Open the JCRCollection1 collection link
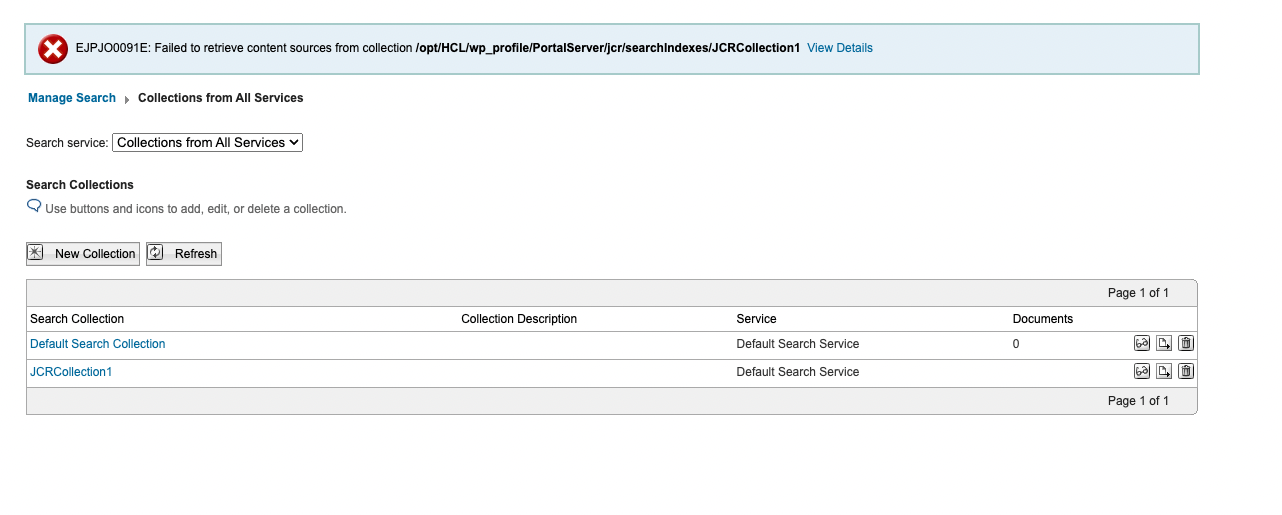The height and width of the screenshot is (515, 1282). (x=71, y=372)
